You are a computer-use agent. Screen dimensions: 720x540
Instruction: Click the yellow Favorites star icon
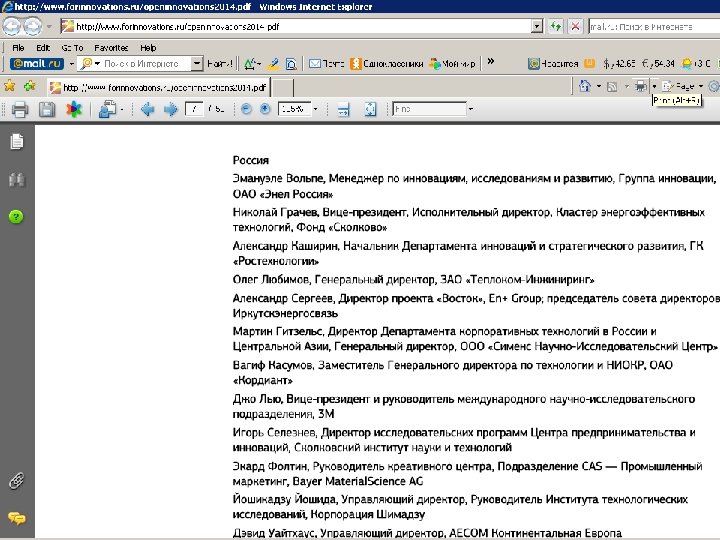[x=9, y=86]
